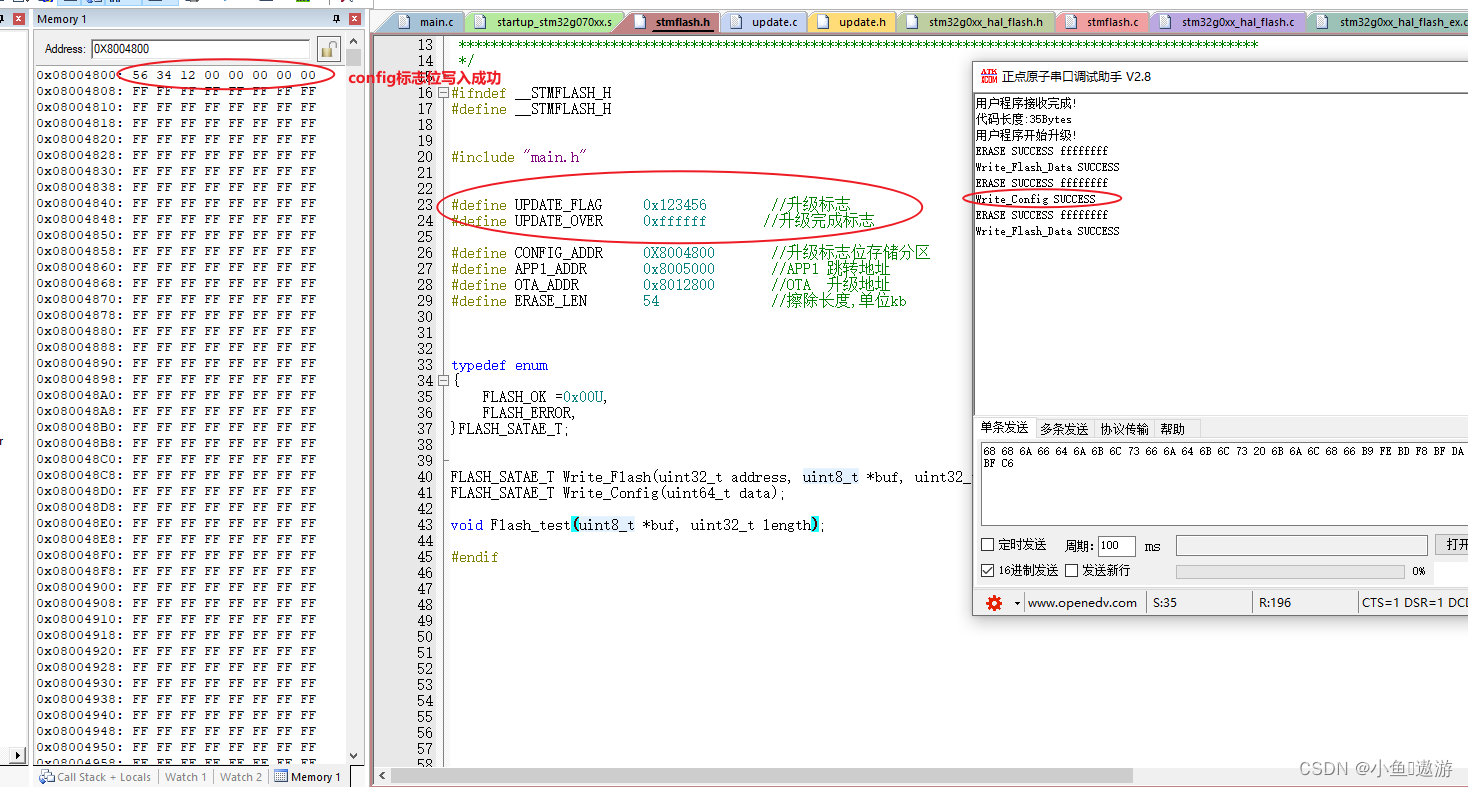Click UPDATE_FLAG define on line 23
1468x787 pixels.
tap(650, 205)
